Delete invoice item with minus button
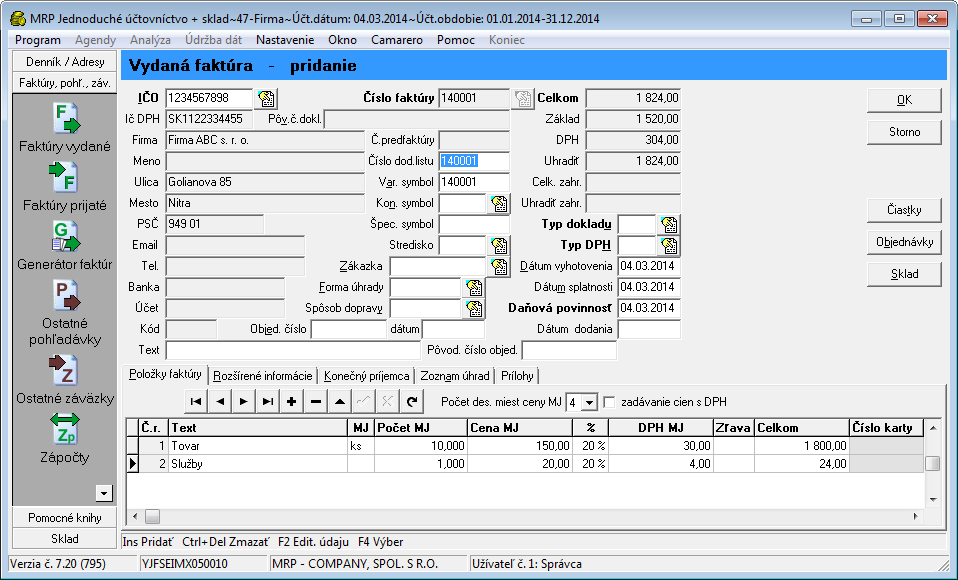958x580 pixels. click(315, 402)
